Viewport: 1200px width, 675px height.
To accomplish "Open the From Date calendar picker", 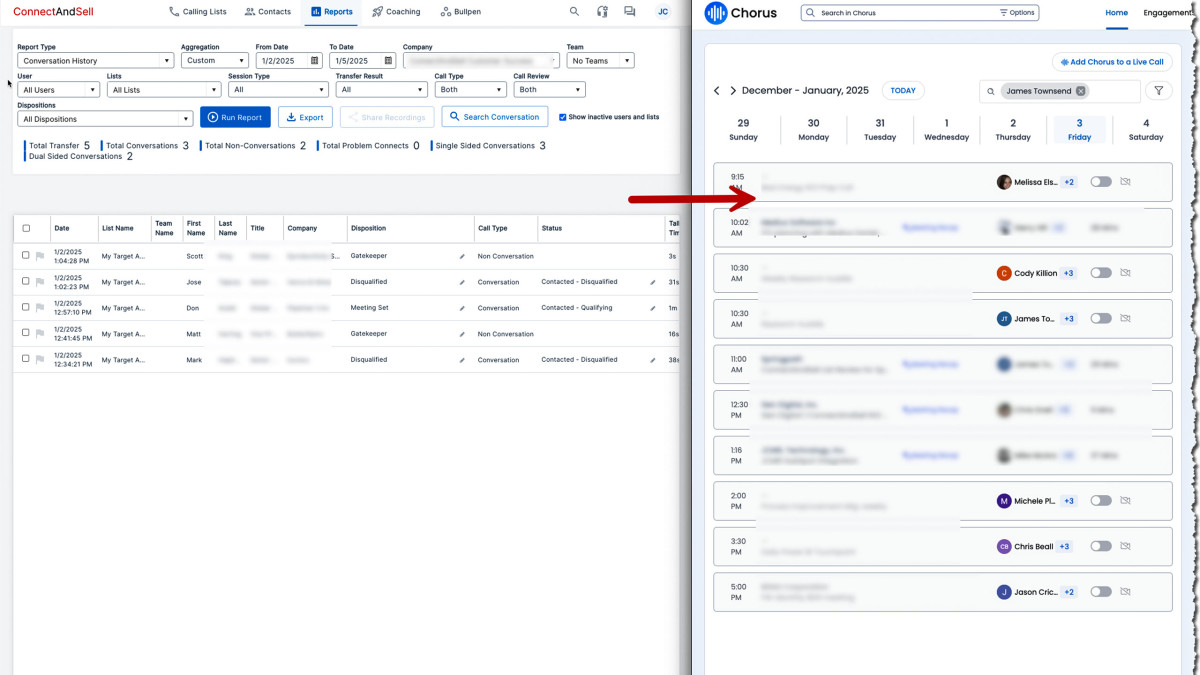I will pos(314,61).
